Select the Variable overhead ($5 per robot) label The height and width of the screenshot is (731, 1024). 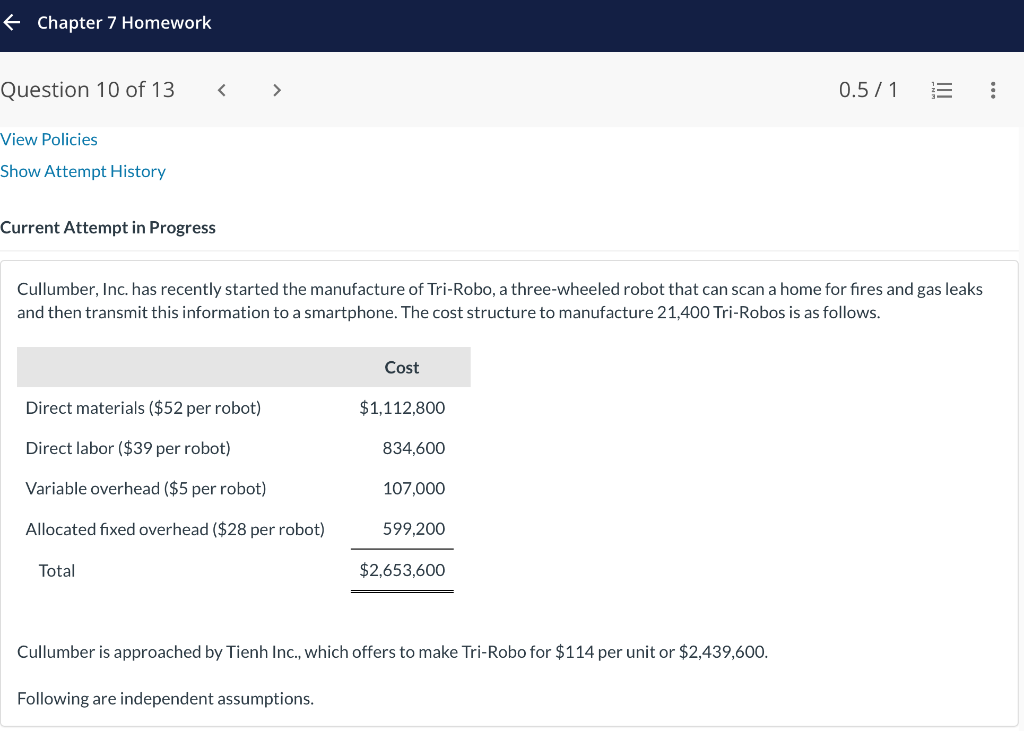click(146, 489)
